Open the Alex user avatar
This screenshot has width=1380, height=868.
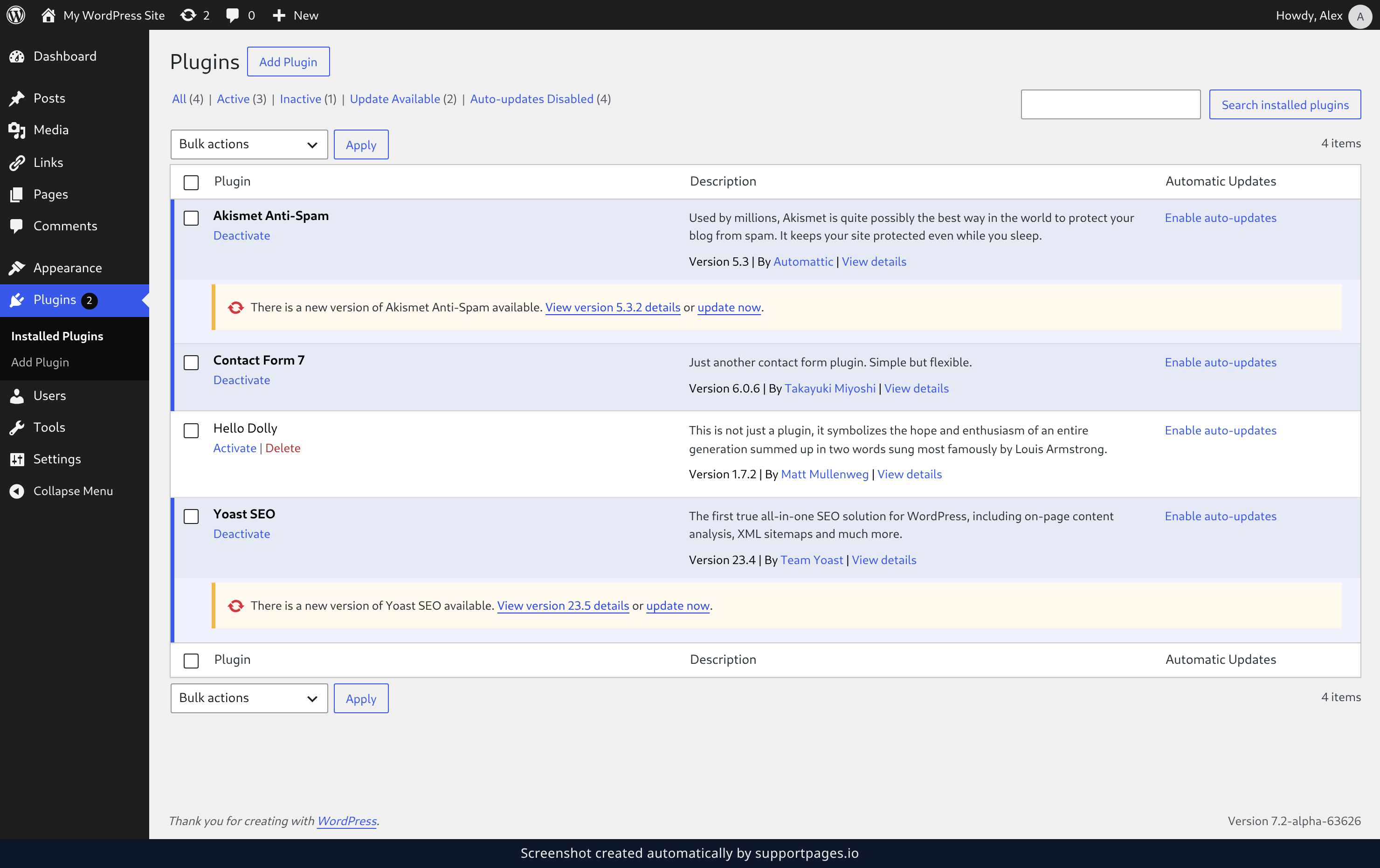coord(1360,16)
